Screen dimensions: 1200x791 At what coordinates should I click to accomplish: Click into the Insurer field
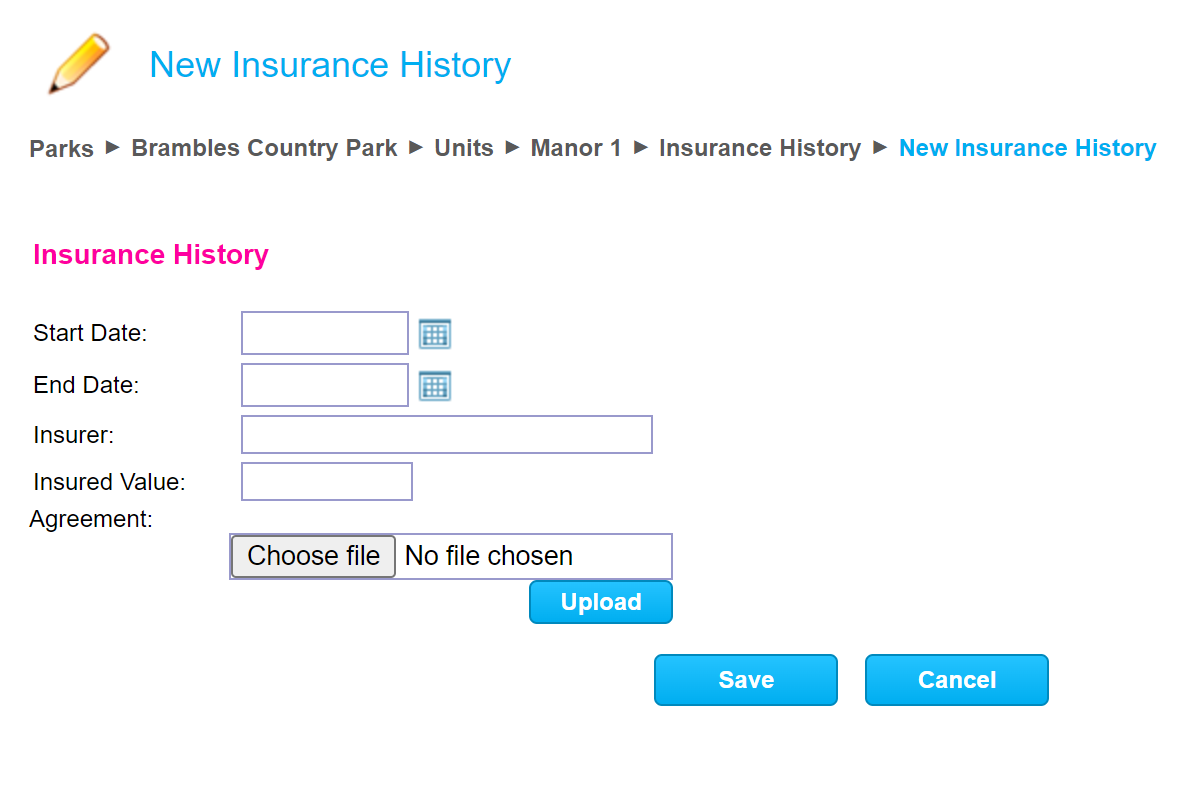(447, 435)
